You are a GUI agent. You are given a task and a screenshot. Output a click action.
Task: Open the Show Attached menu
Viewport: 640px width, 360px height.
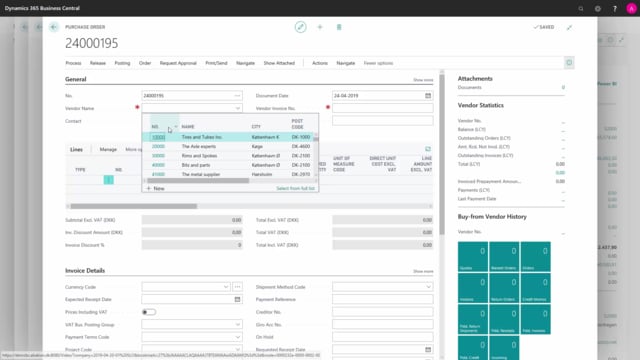279,63
